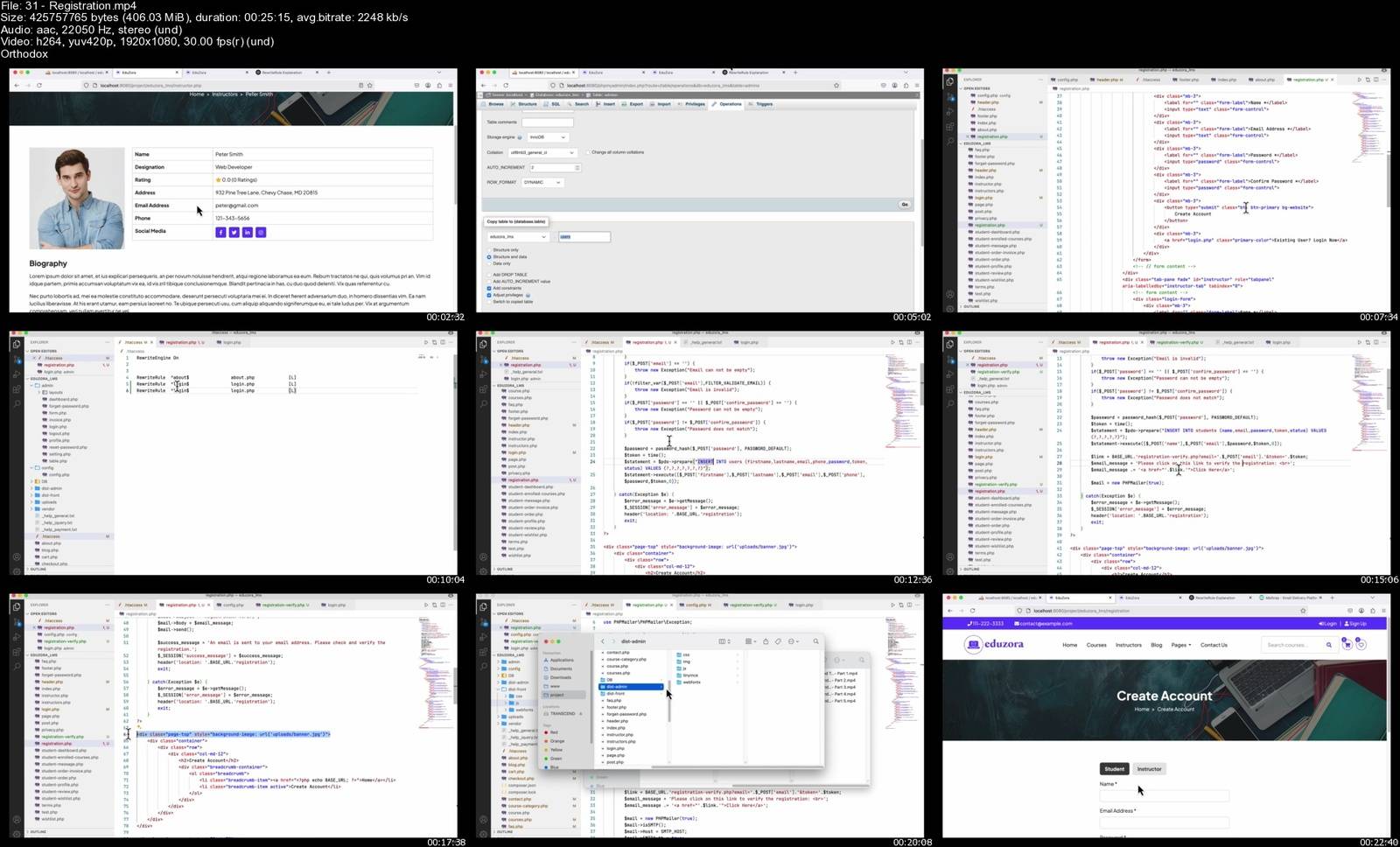Open the ROW_FORMAT DYNAMIC dropdown

(x=542, y=182)
